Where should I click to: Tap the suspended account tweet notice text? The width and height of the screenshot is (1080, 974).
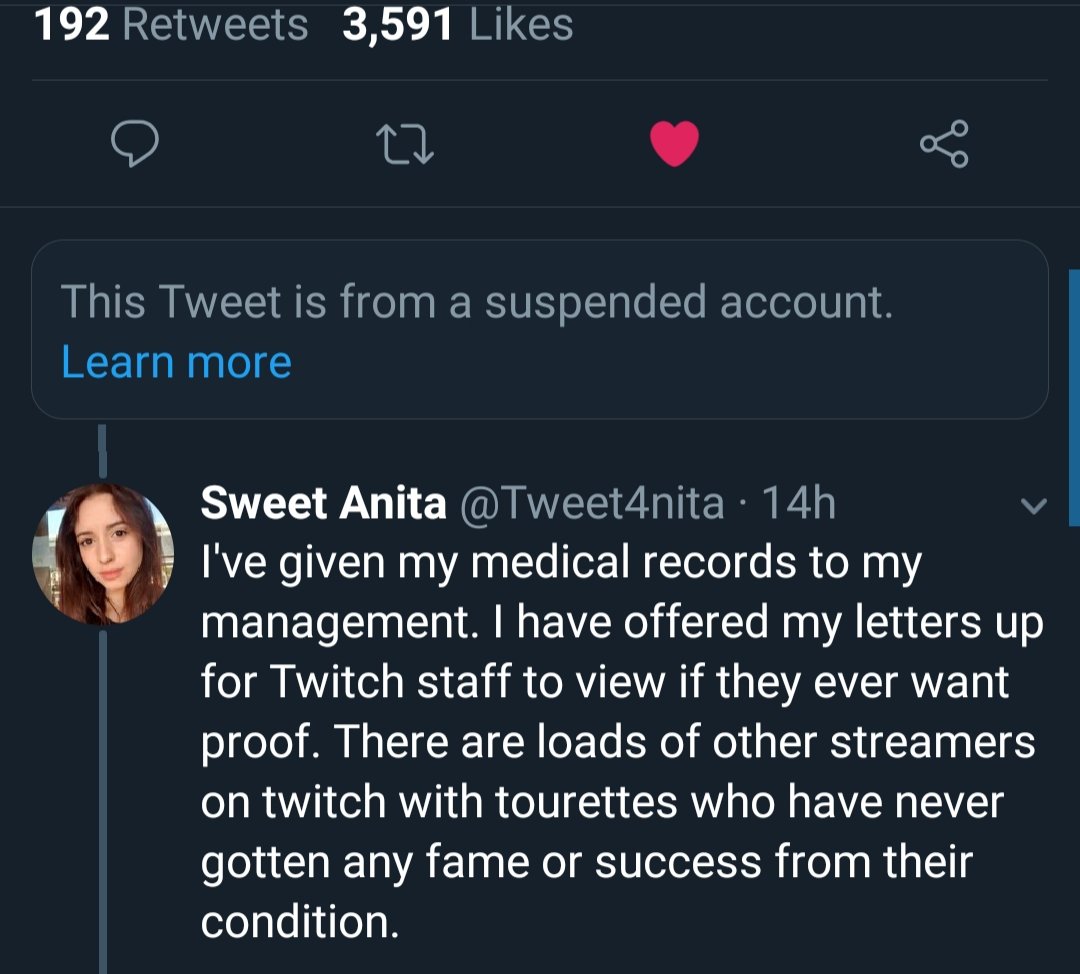[476, 301]
